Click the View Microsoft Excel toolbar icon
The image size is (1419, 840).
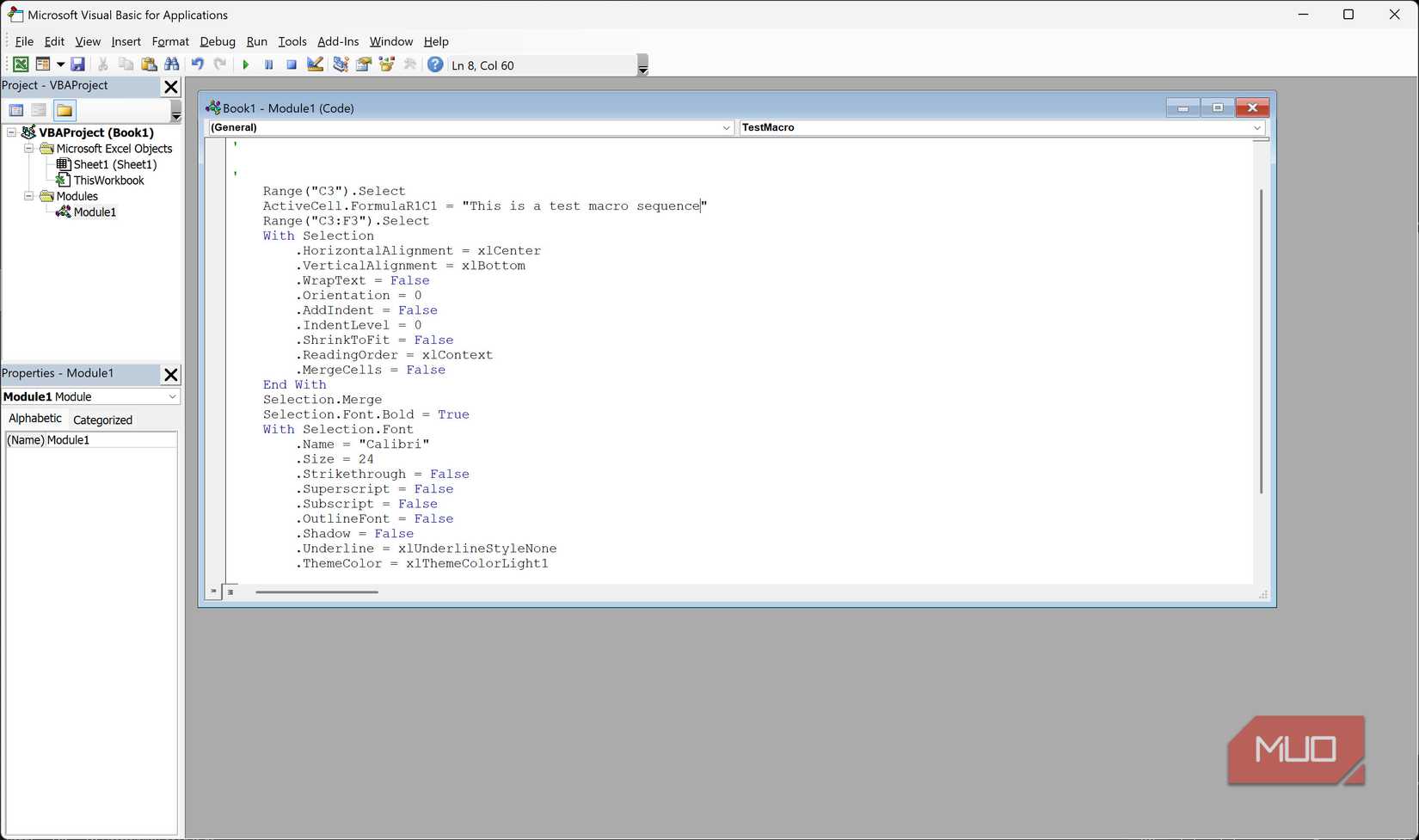click(x=21, y=64)
